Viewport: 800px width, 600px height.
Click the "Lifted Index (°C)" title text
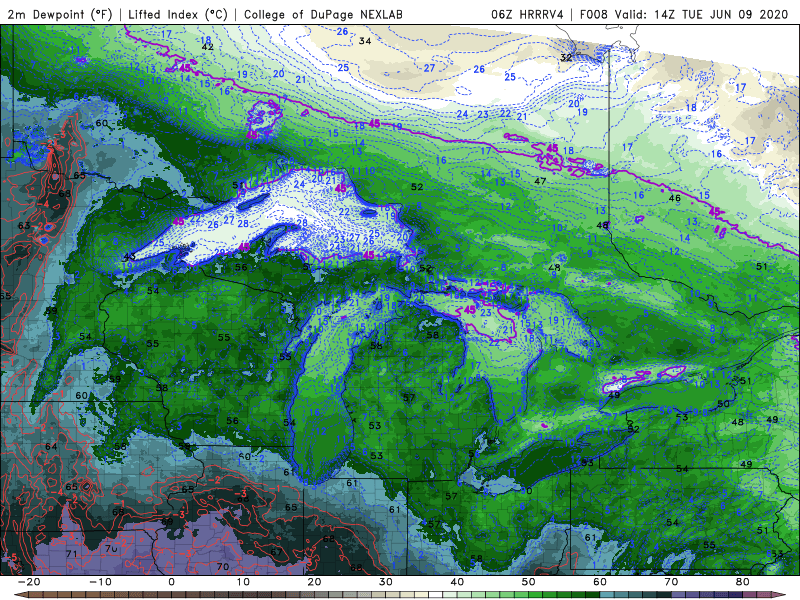[x=178, y=14]
